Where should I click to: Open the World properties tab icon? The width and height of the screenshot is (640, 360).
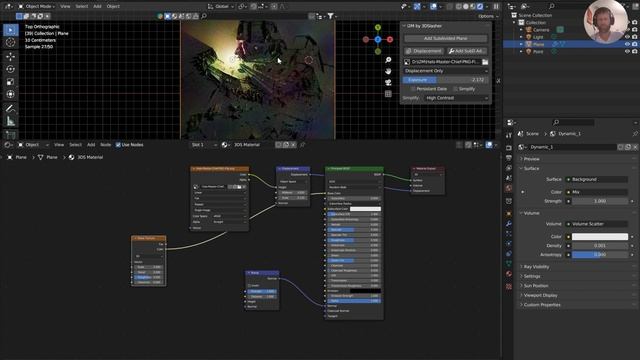509,188
